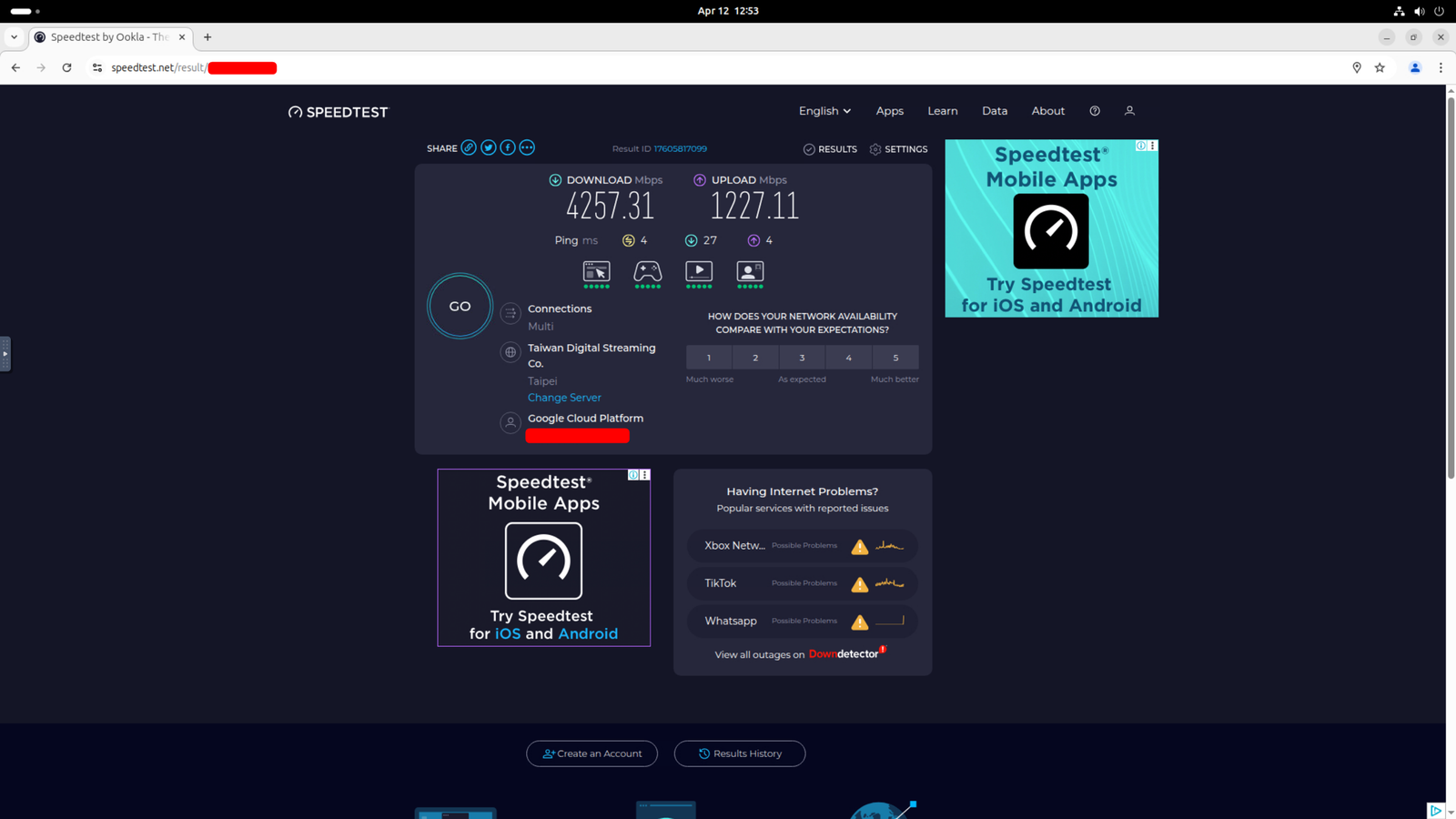The image size is (1456, 819).
Task: Rate network availability 5 Much better
Action: click(895, 358)
